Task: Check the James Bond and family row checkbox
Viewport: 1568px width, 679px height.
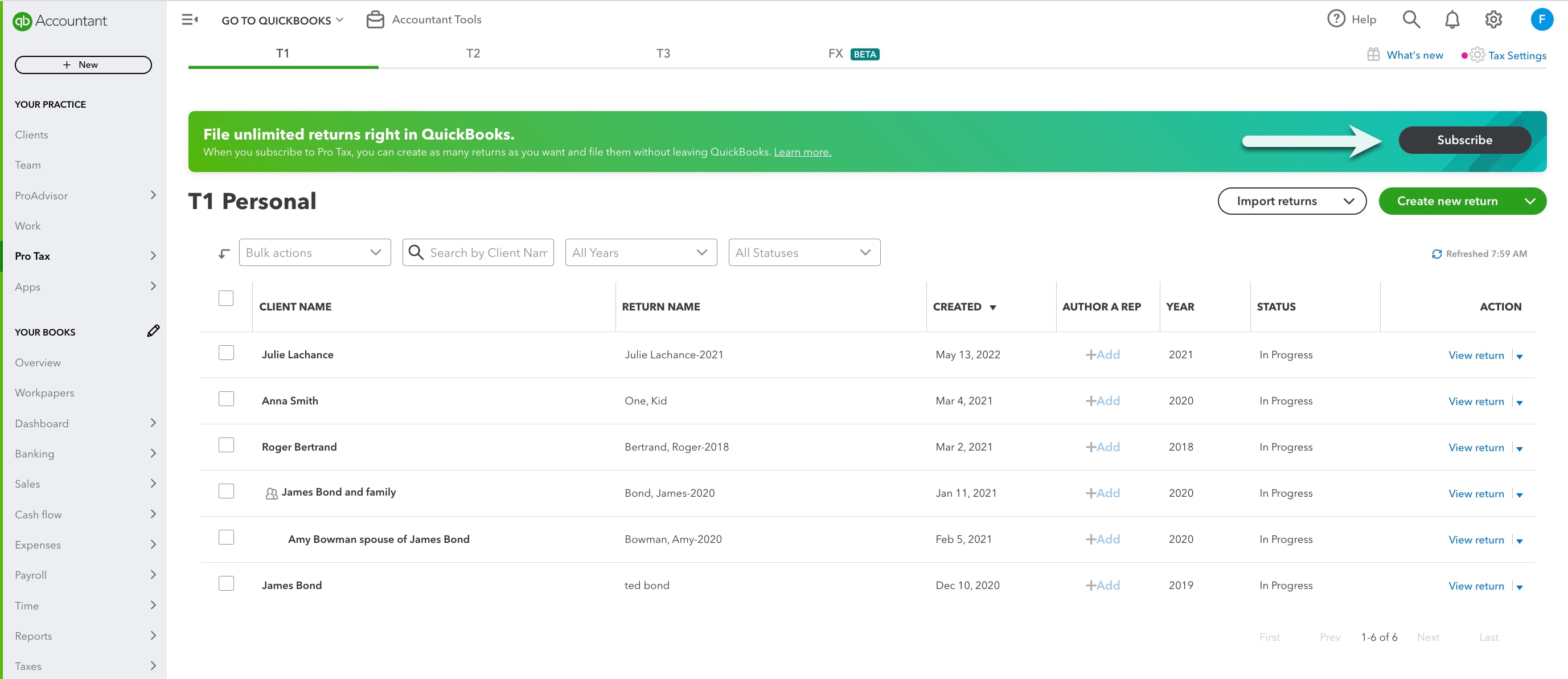Action: (x=226, y=491)
